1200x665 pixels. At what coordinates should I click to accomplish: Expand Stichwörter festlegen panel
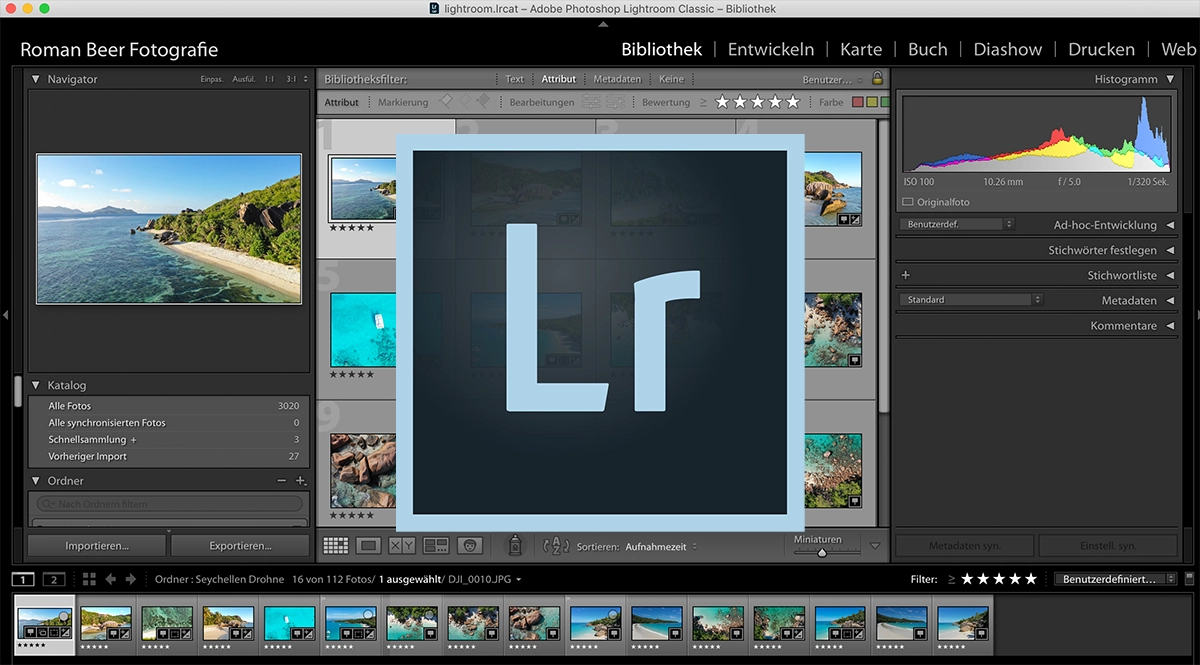coord(1170,250)
